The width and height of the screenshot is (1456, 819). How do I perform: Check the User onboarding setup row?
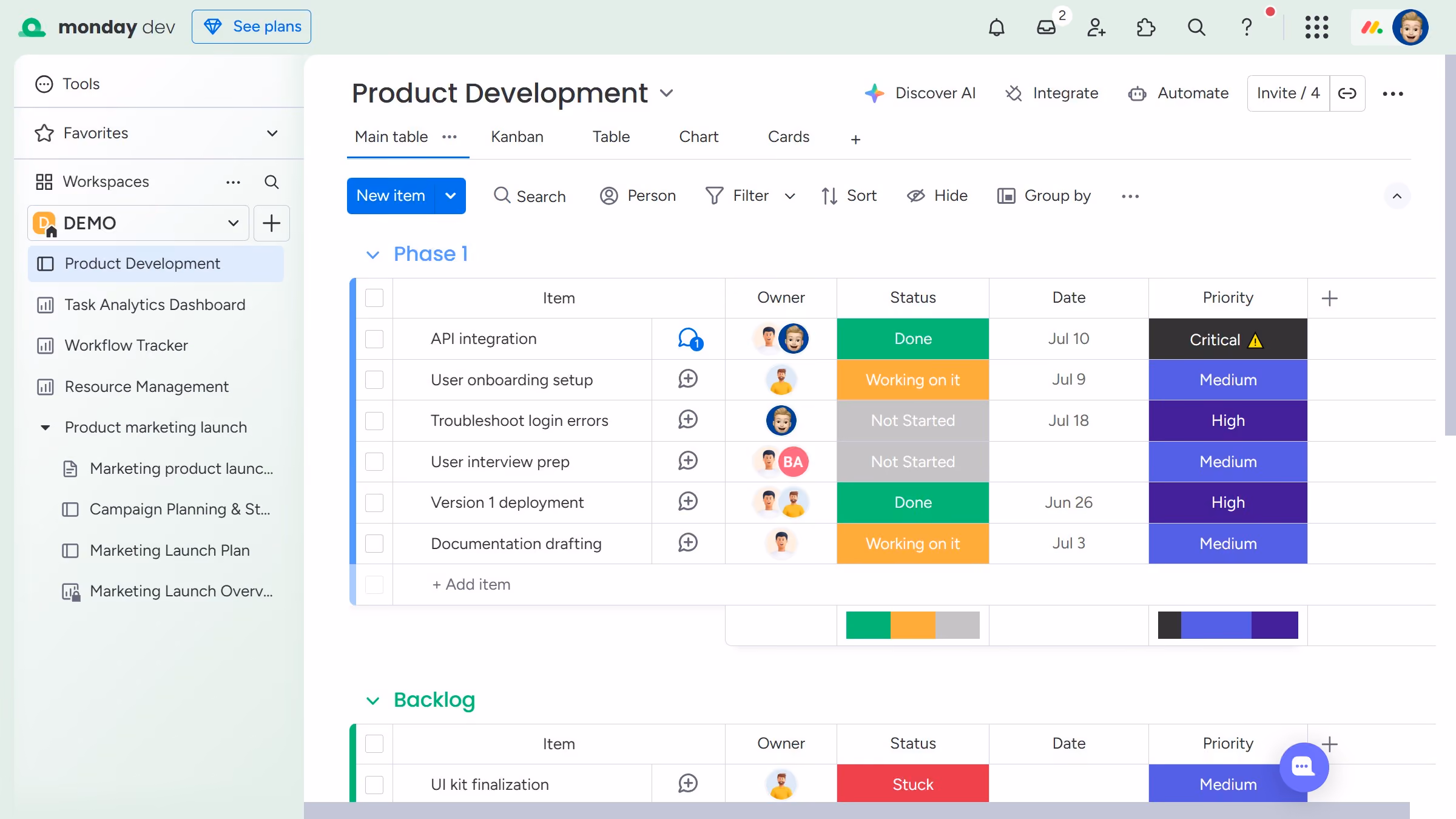coord(374,380)
